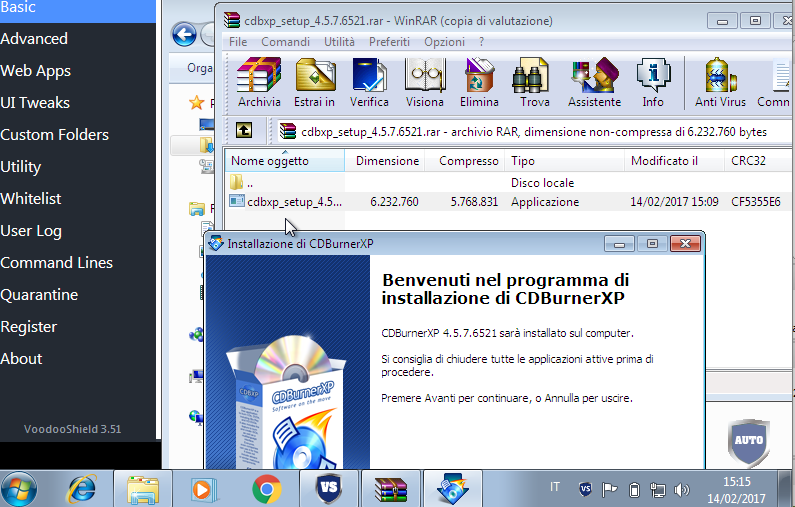The image size is (795, 507).
Task: Click the volume speaker tray icon
Action: (x=681, y=490)
